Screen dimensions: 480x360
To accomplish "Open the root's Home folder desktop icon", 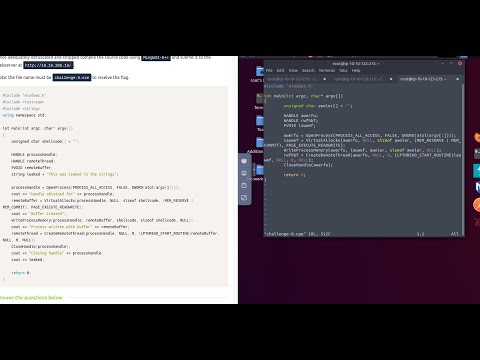I will 260,71.
